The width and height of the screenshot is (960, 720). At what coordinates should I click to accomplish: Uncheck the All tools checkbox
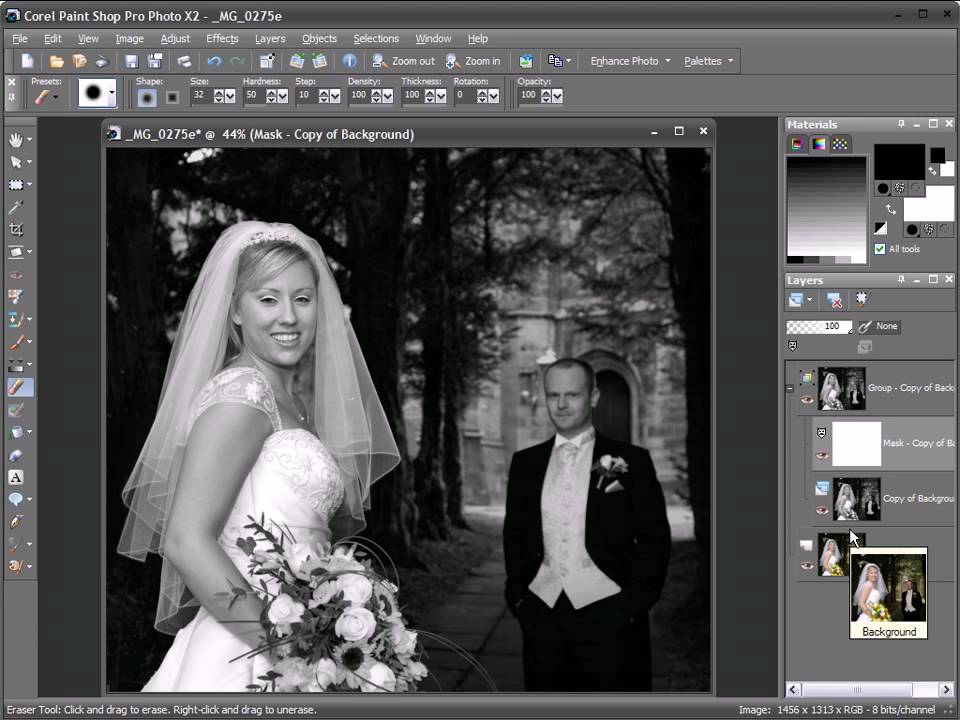pyautogui.click(x=880, y=249)
